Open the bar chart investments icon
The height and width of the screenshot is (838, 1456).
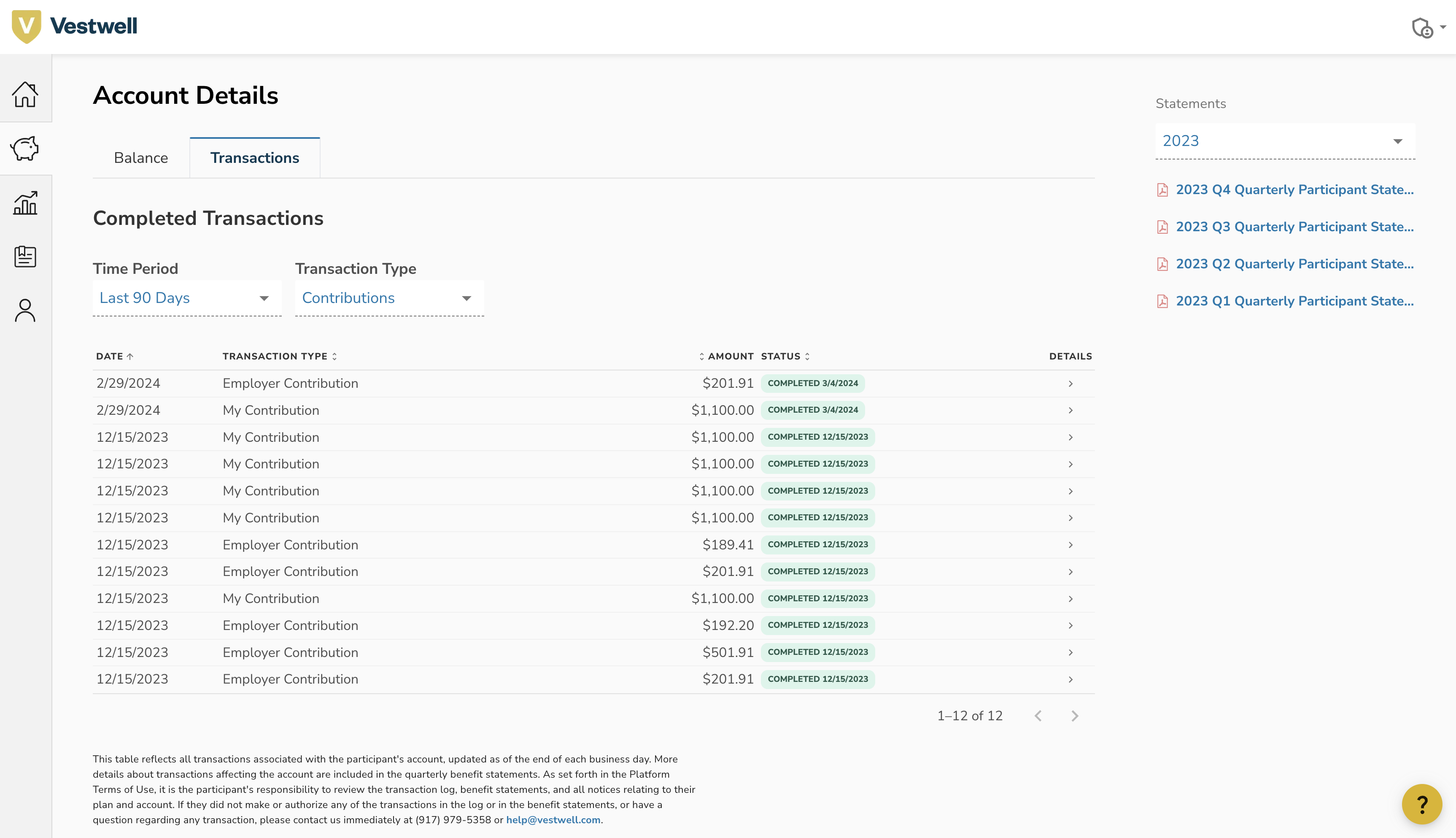(x=25, y=203)
